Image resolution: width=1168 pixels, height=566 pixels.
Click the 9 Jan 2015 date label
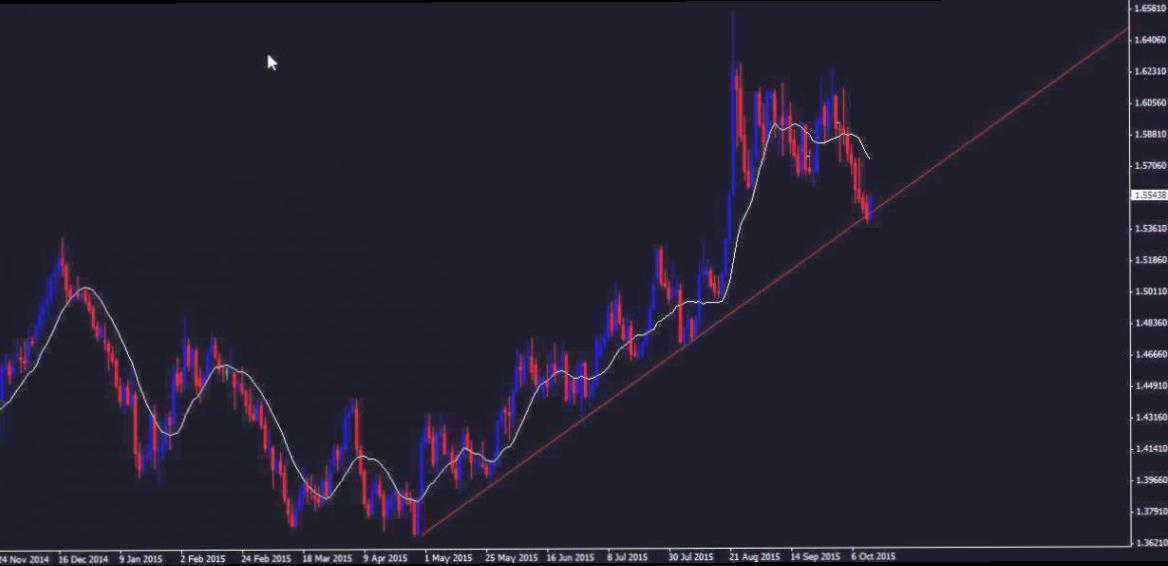140,558
